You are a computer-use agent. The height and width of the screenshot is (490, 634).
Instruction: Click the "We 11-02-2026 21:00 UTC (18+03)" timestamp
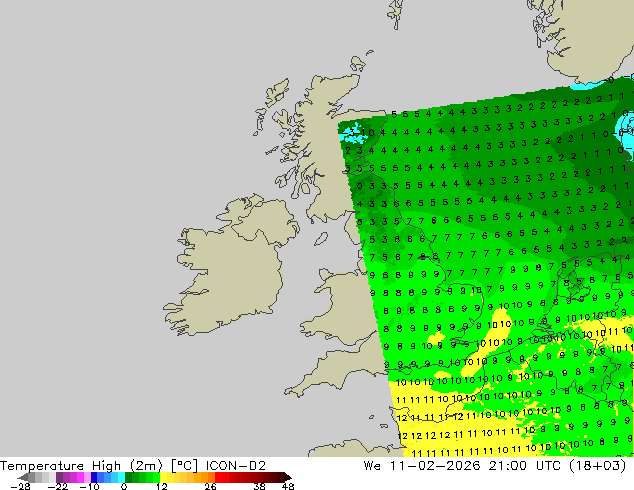[x=495, y=466]
